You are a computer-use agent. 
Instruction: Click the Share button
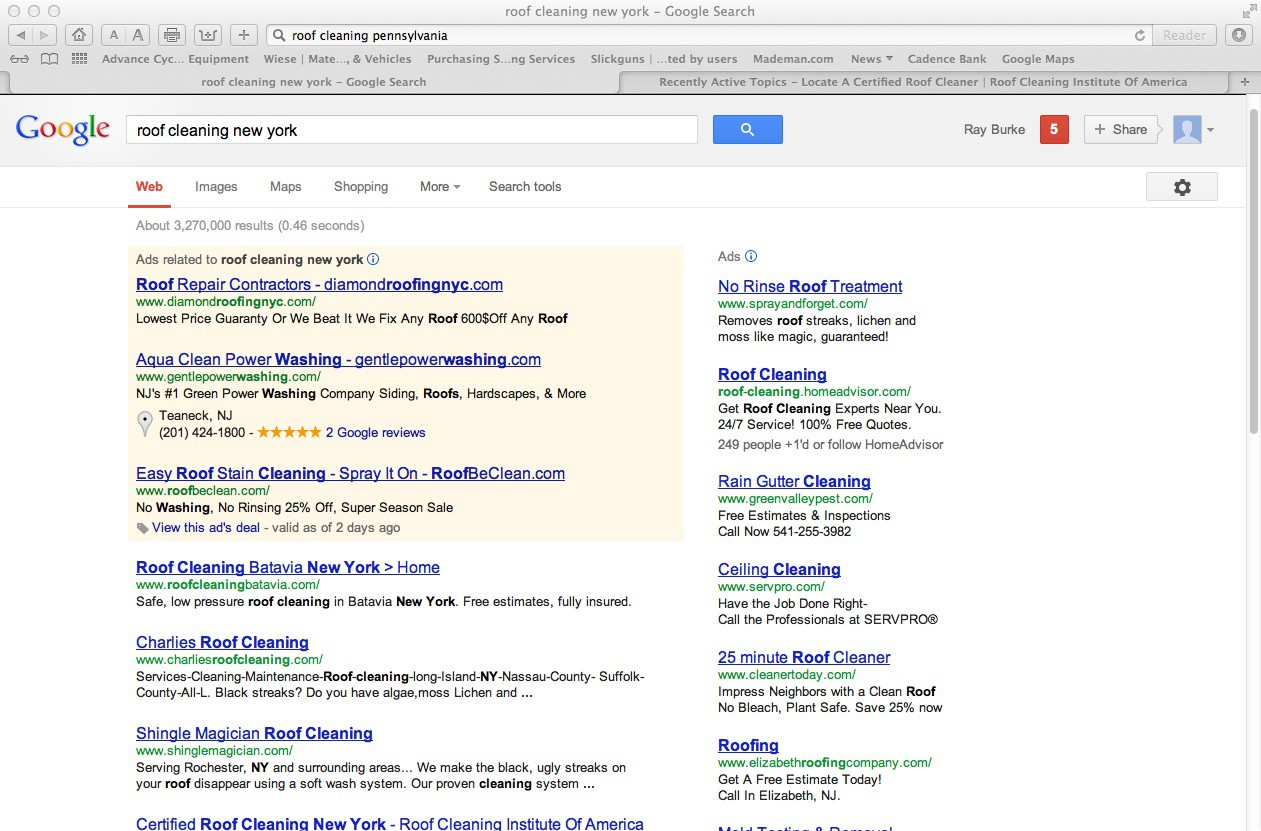[x=1120, y=129]
